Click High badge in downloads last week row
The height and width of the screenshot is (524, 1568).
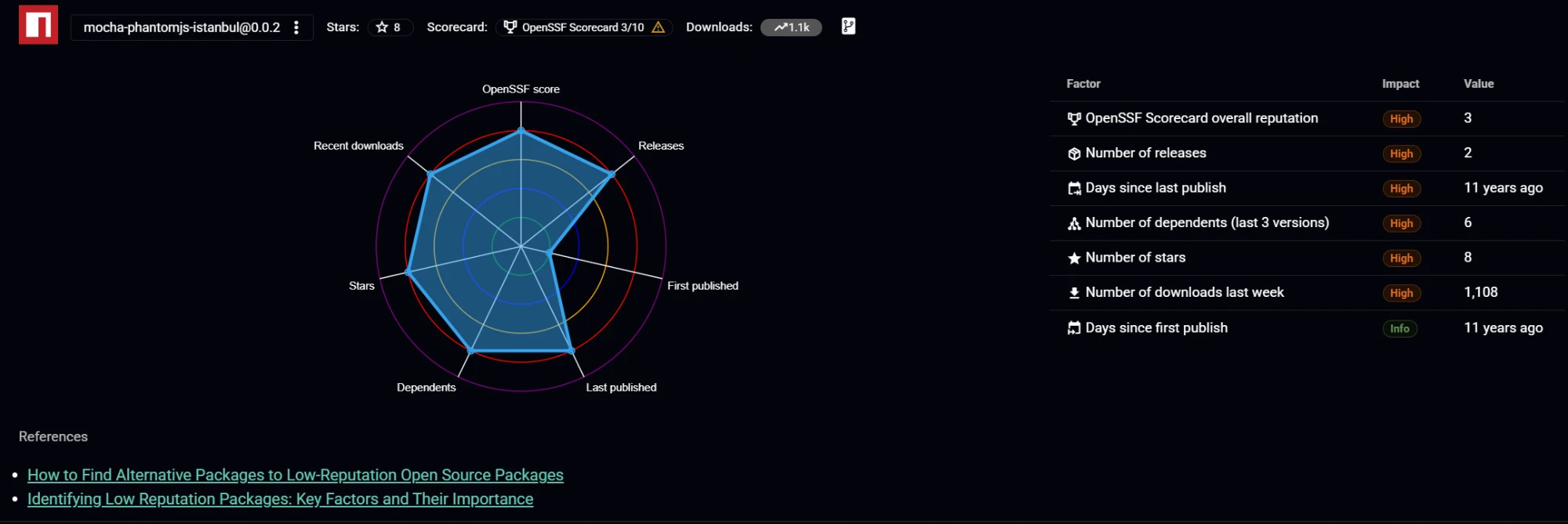[1401, 293]
